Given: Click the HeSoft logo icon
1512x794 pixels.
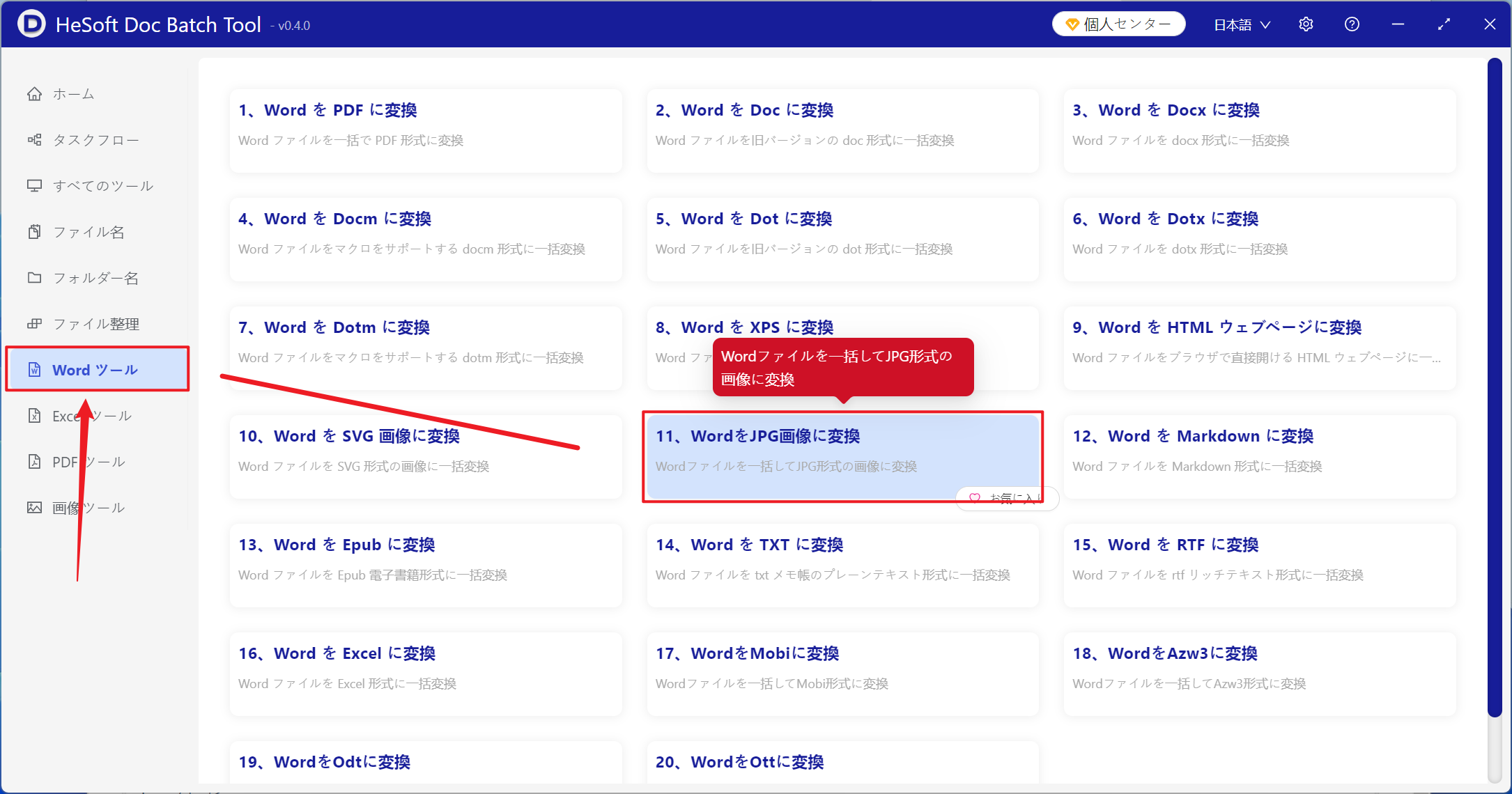Looking at the screenshot, I should (x=31, y=24).
